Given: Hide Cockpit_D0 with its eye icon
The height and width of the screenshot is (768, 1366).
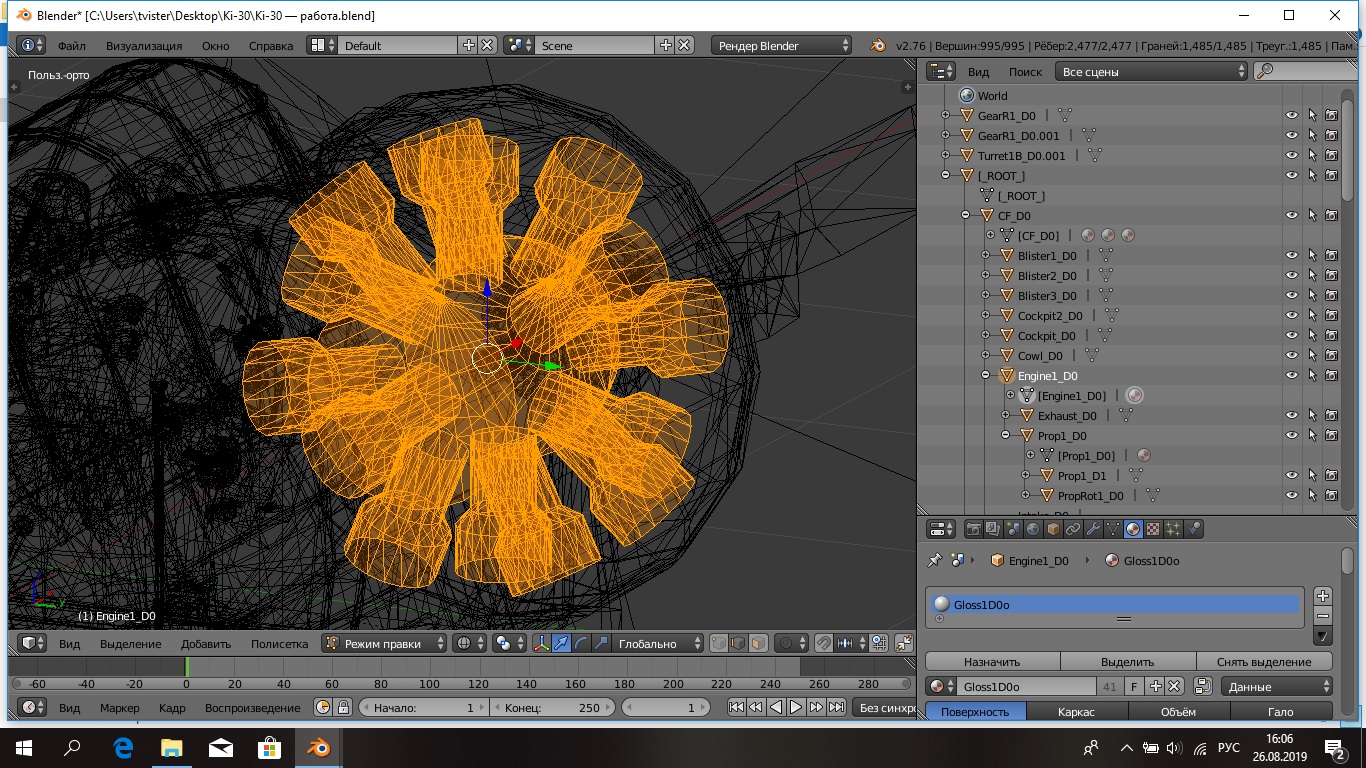Looking at the screenshot, I should [x=1292, y=336].
